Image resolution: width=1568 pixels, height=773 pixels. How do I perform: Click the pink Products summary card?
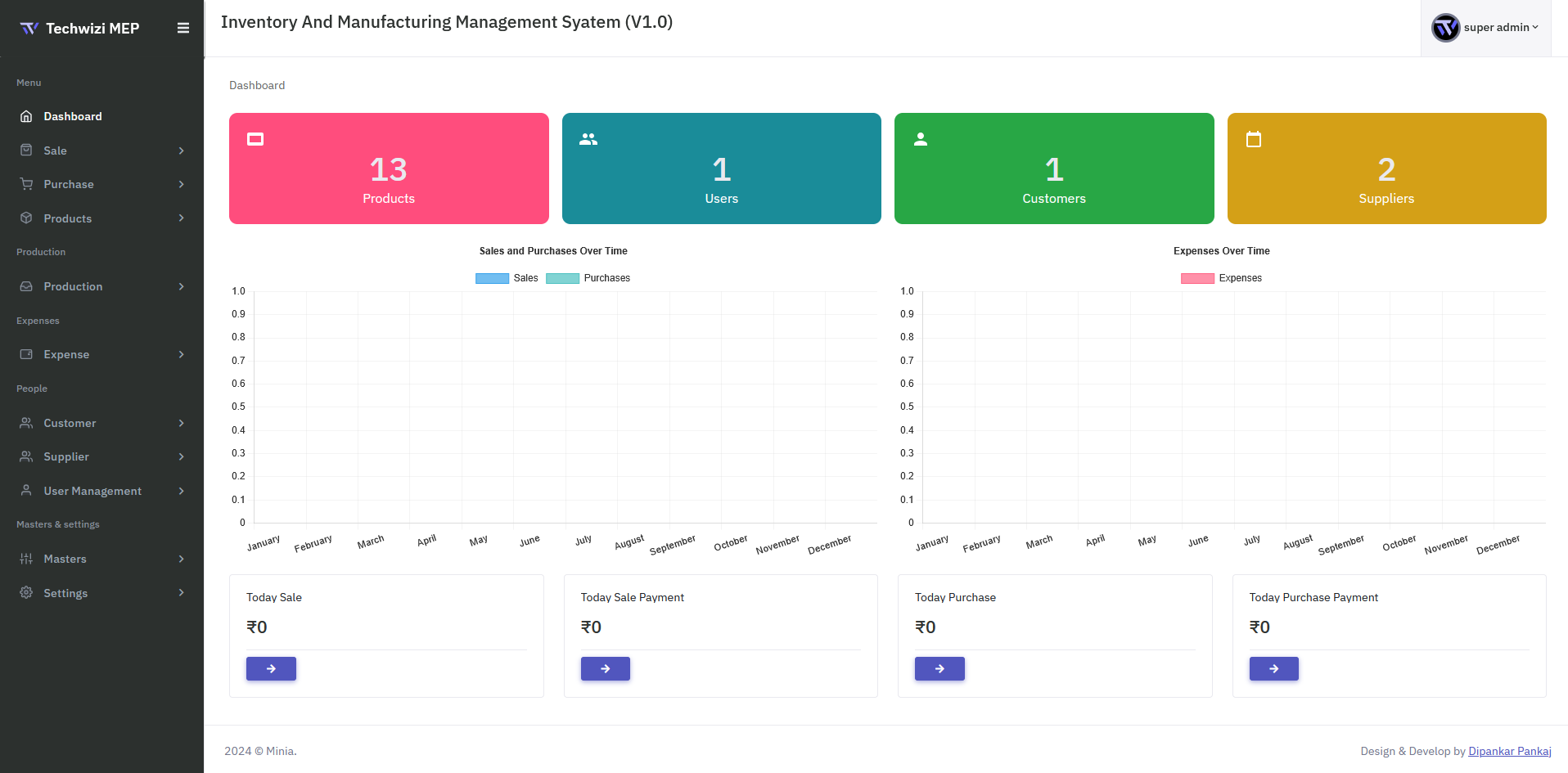[x=389, y=168]
